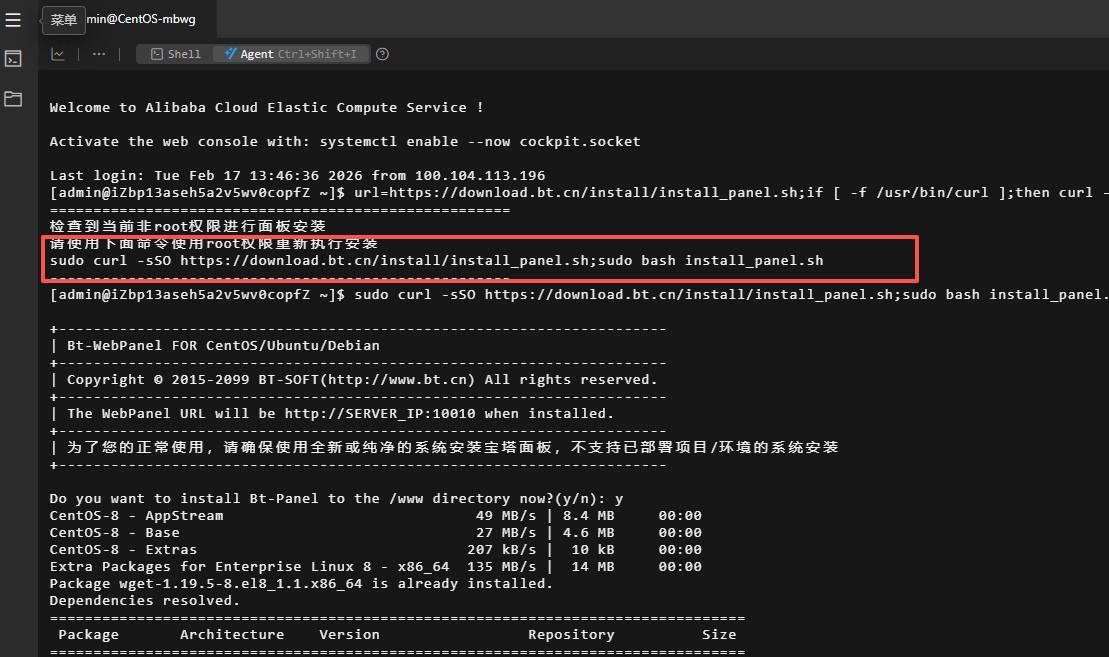Click the Package column header
This screenshot has width=1109, height=657.
pyautogui.click(x=88, y=635)
